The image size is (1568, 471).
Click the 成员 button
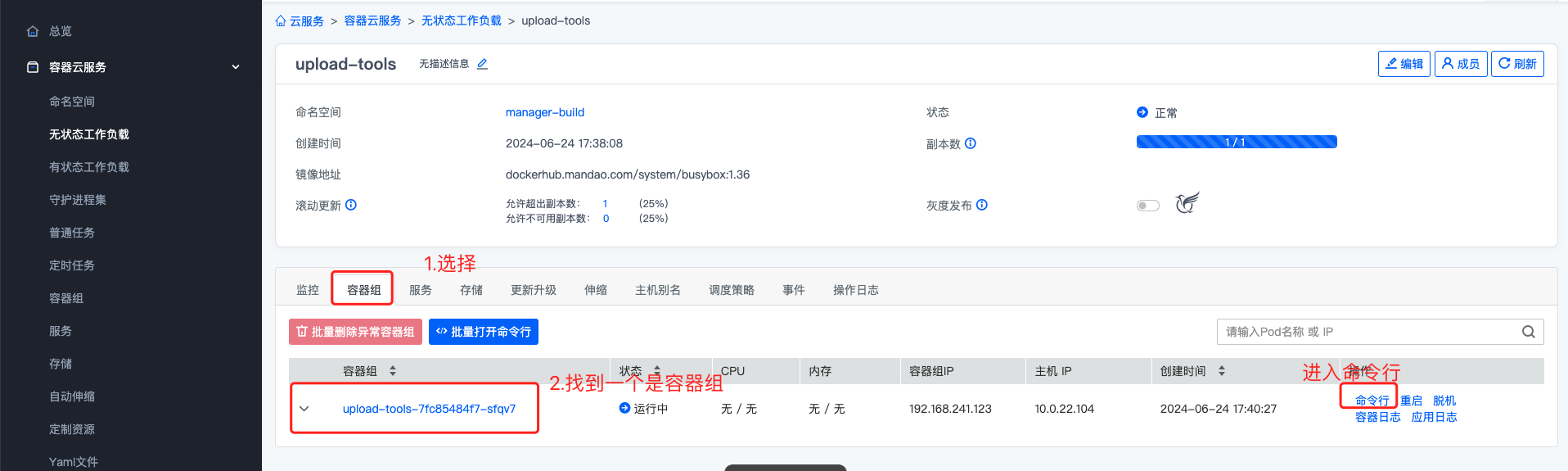pos(1461,63)
